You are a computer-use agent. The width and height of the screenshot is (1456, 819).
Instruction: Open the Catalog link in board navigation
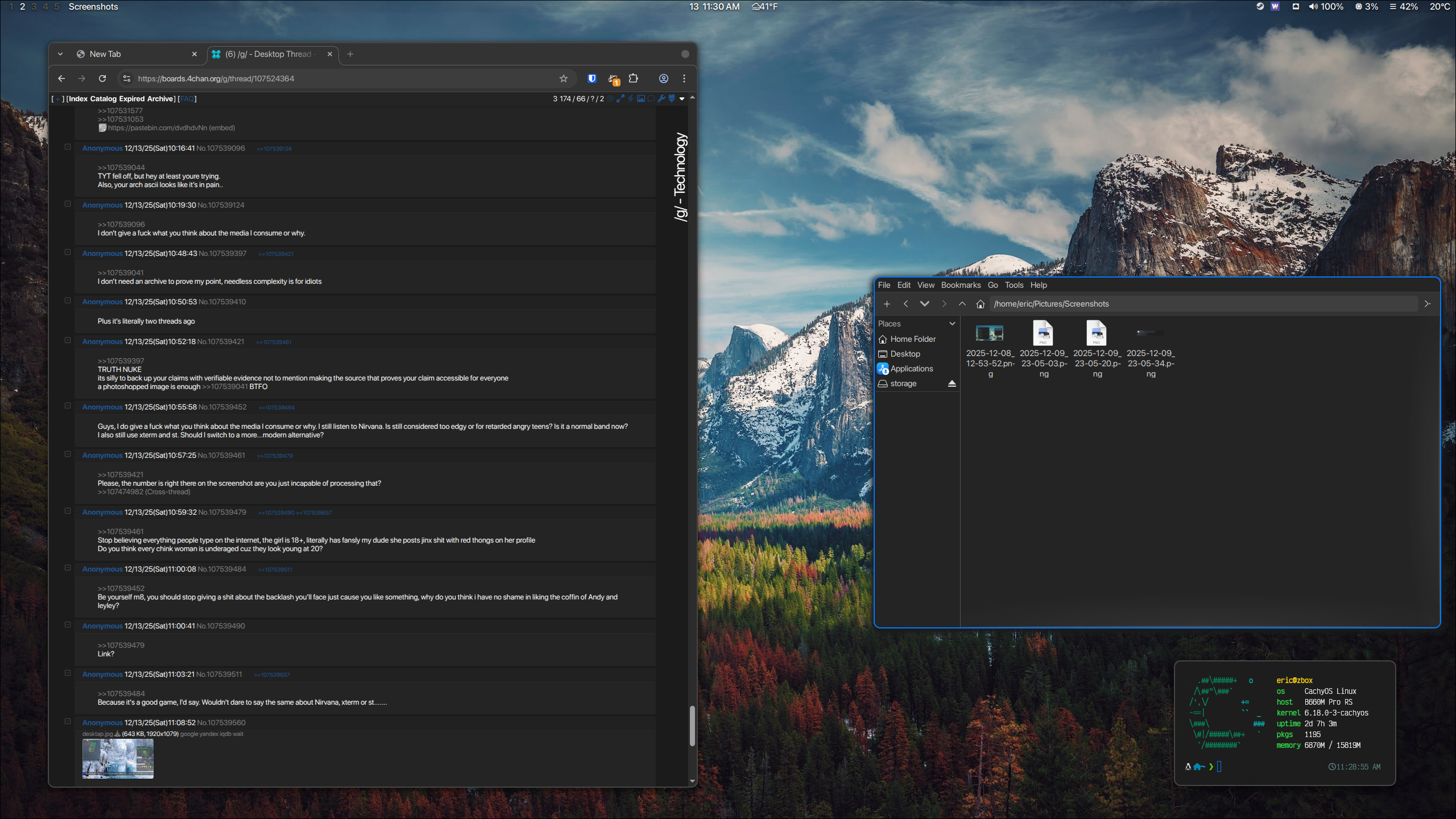click(104, 98)
